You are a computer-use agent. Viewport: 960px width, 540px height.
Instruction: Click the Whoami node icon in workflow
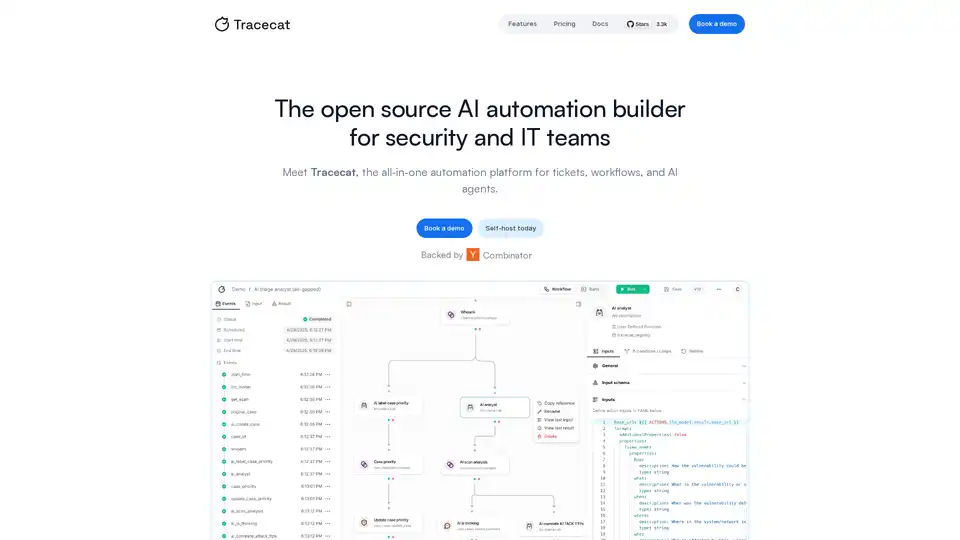click(x=451, y=314)
